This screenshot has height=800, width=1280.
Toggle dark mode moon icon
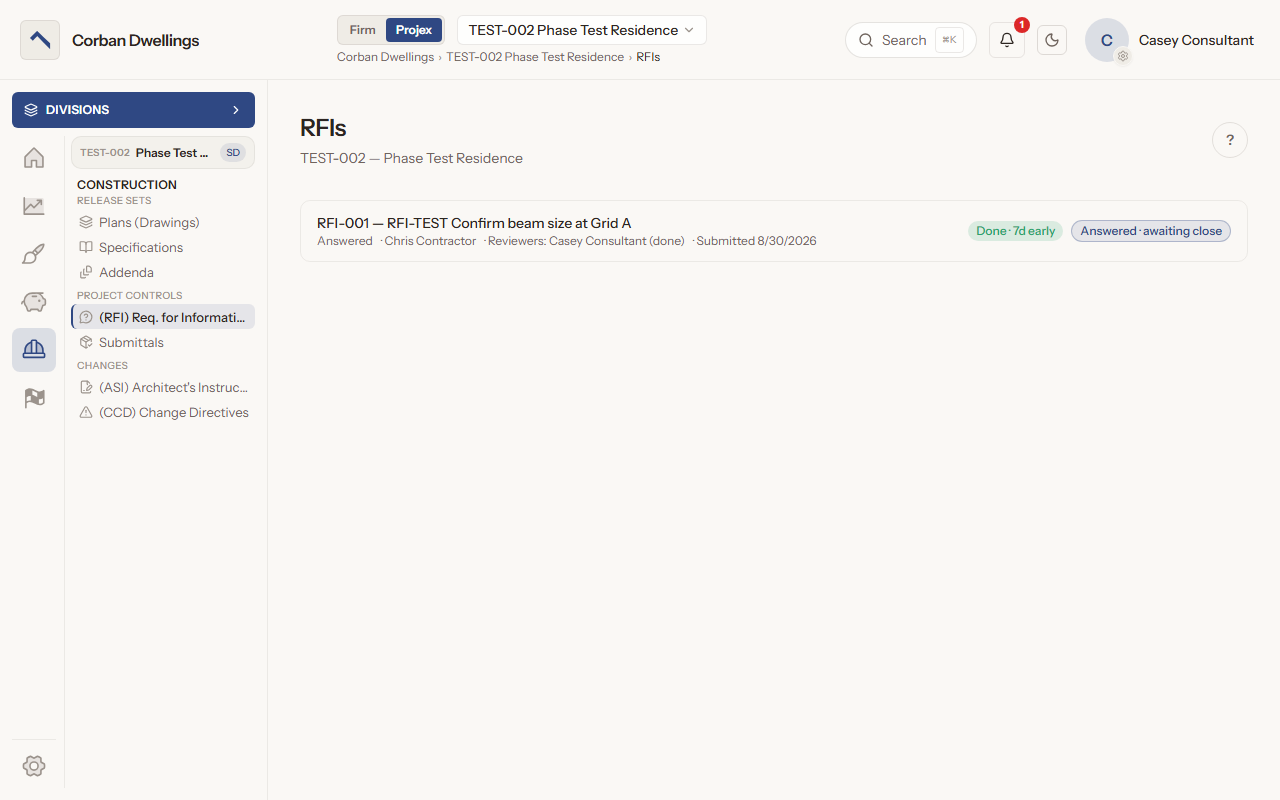click(1052, 40)
